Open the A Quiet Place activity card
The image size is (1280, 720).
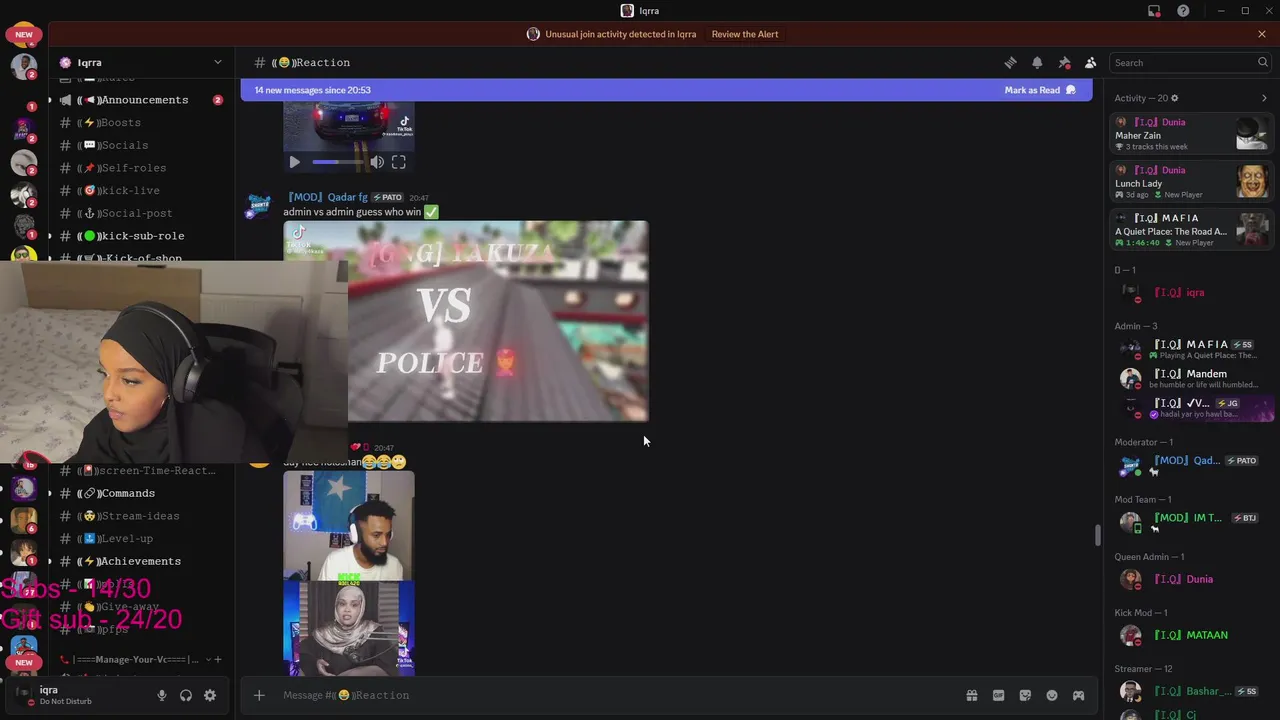[x=1192, y=230]
